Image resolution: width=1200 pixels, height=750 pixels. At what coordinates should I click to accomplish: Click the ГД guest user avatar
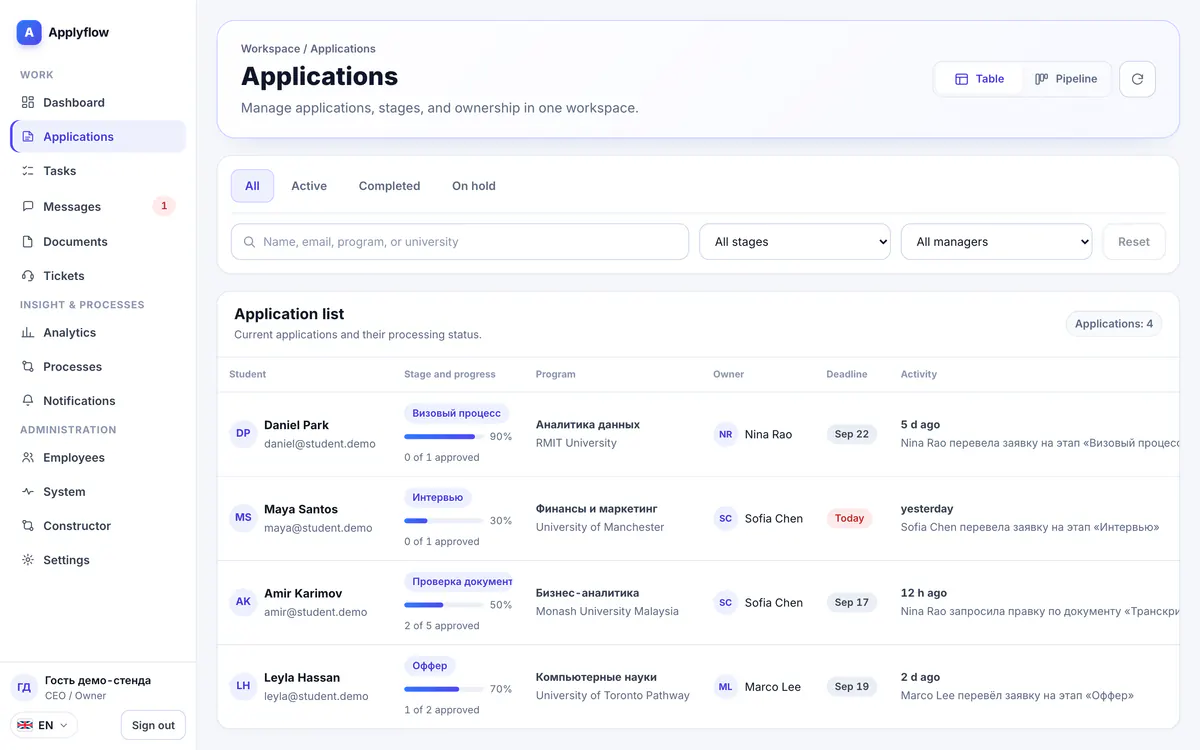(24, 687)
